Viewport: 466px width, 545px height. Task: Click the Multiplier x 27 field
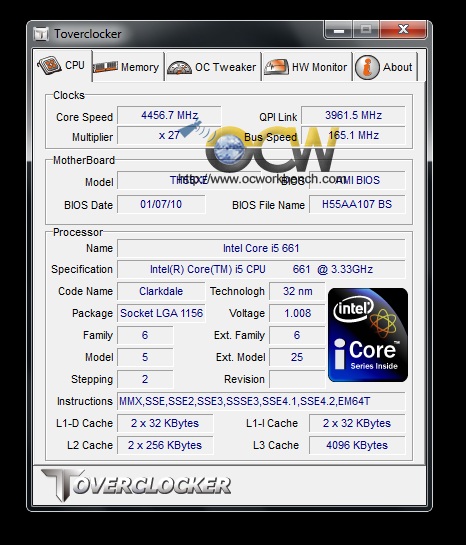169,135
